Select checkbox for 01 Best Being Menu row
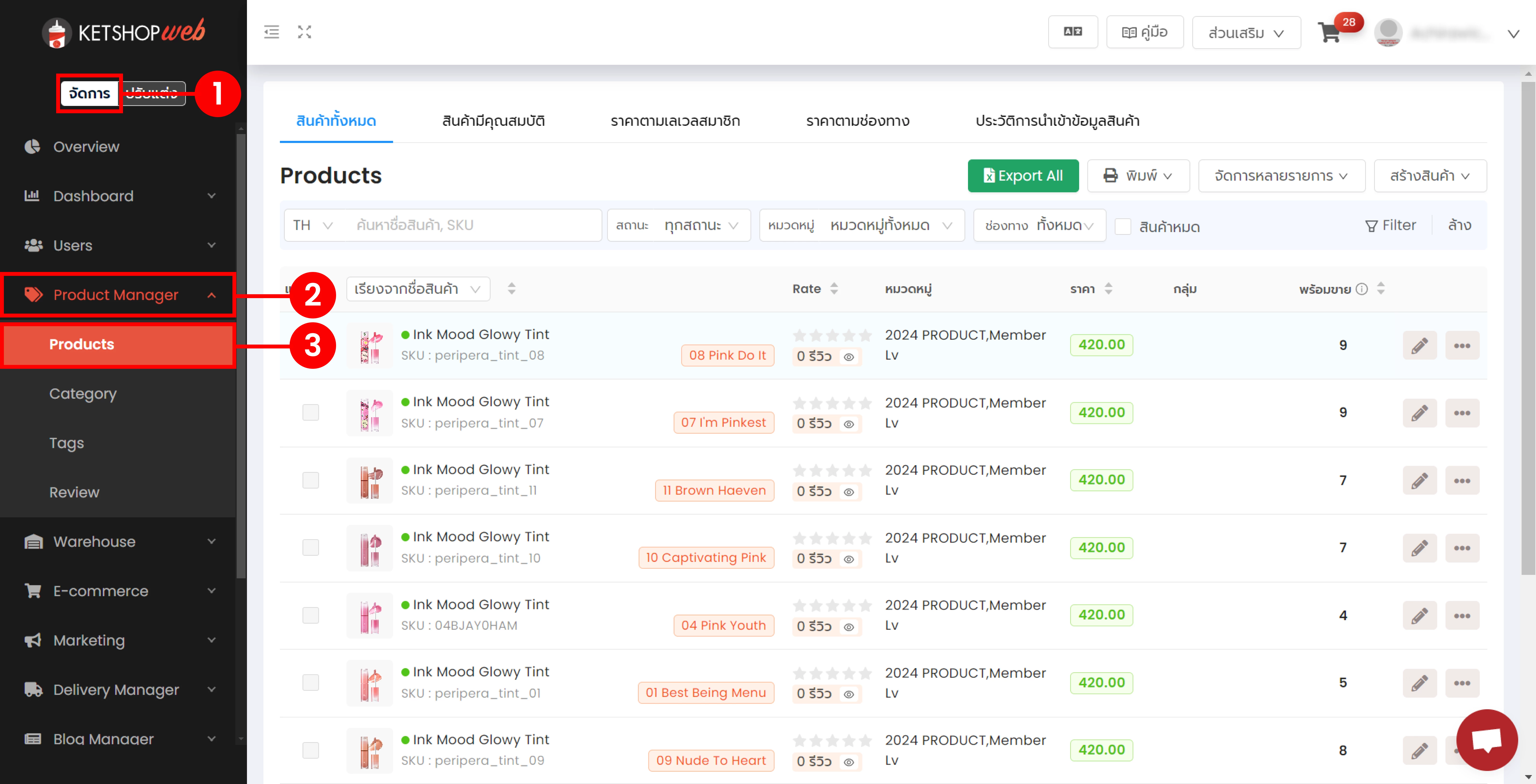Viewport: 1536px width, 784px height. (310, 683)
